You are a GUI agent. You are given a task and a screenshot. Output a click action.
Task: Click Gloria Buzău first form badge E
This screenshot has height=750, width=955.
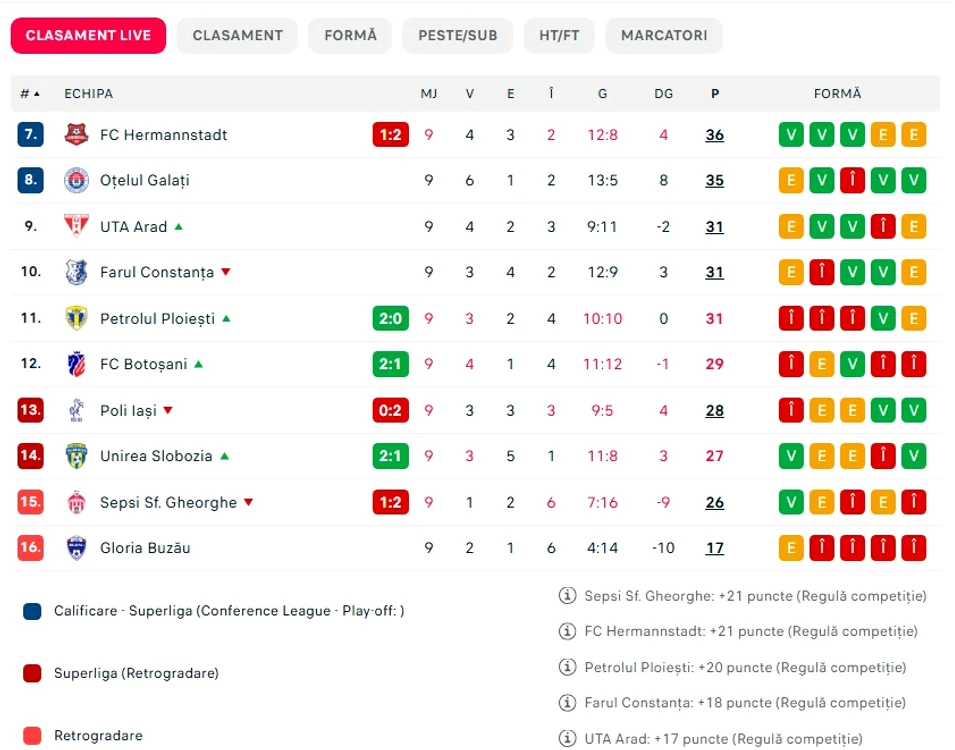[x=791, y=548]
